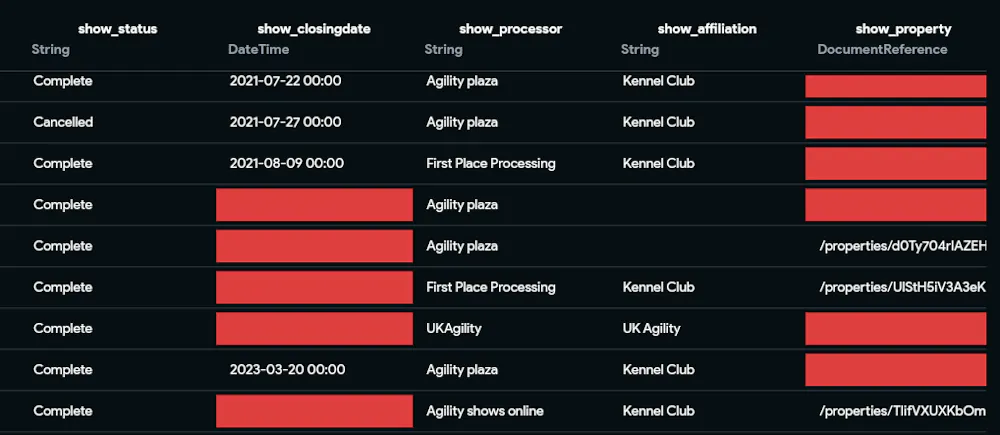Click First Place Processing in 2021-08-09 row
This screenshot has width=1000, height=435.
[490, 163]
